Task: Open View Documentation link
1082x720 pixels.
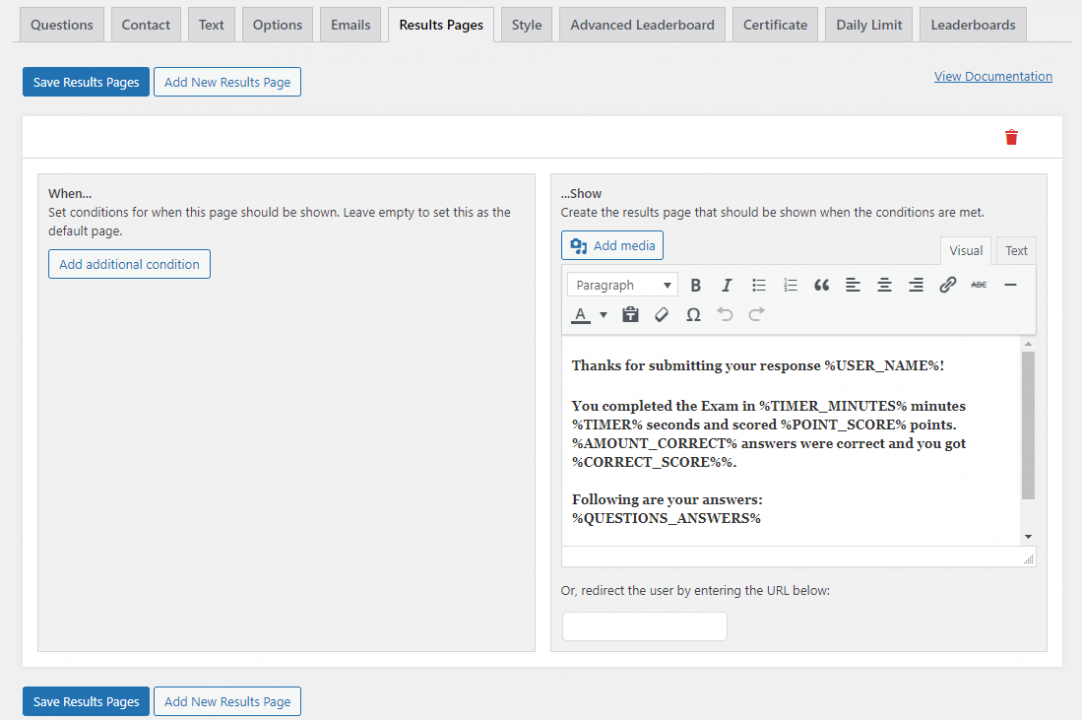Action: click(x=992, y=75)
